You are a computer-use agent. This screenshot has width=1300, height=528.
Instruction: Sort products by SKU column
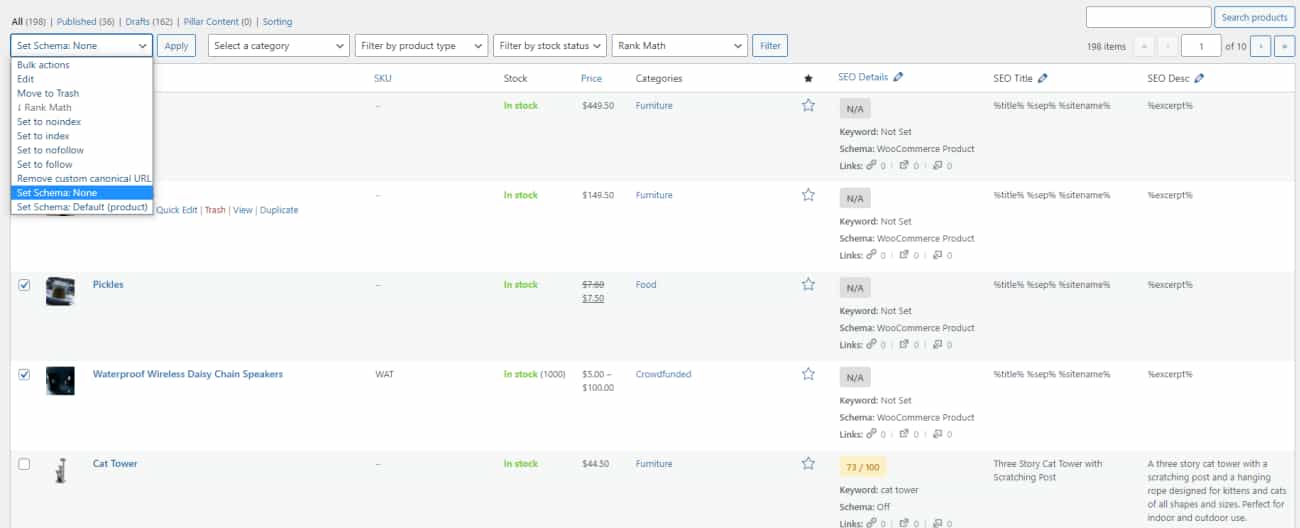383,78
